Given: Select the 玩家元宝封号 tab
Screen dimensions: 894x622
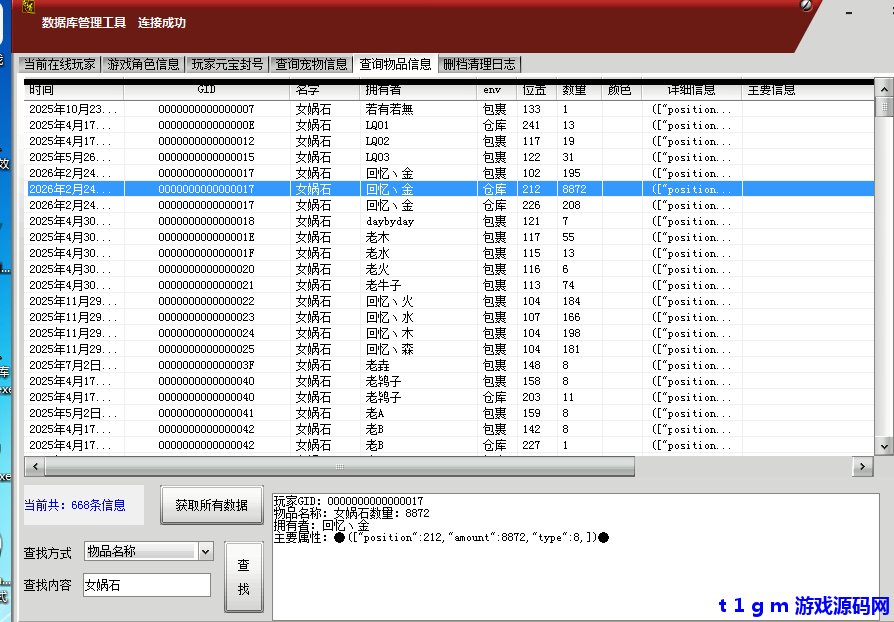Looking at the screenshot, I should (228, 64).
